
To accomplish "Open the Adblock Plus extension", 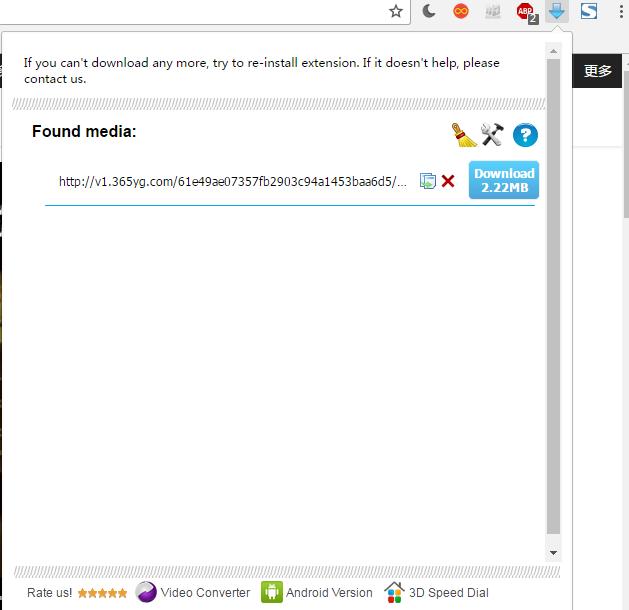I will [x=527, y=12].
